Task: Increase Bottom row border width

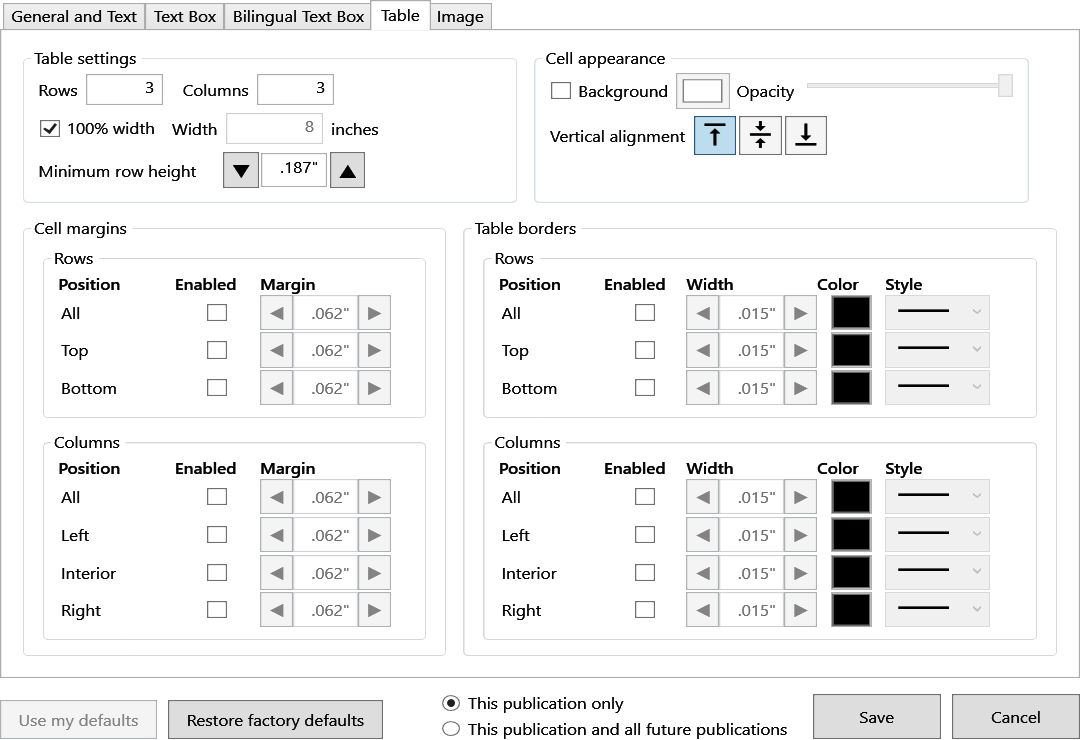Action: point(800,389)
